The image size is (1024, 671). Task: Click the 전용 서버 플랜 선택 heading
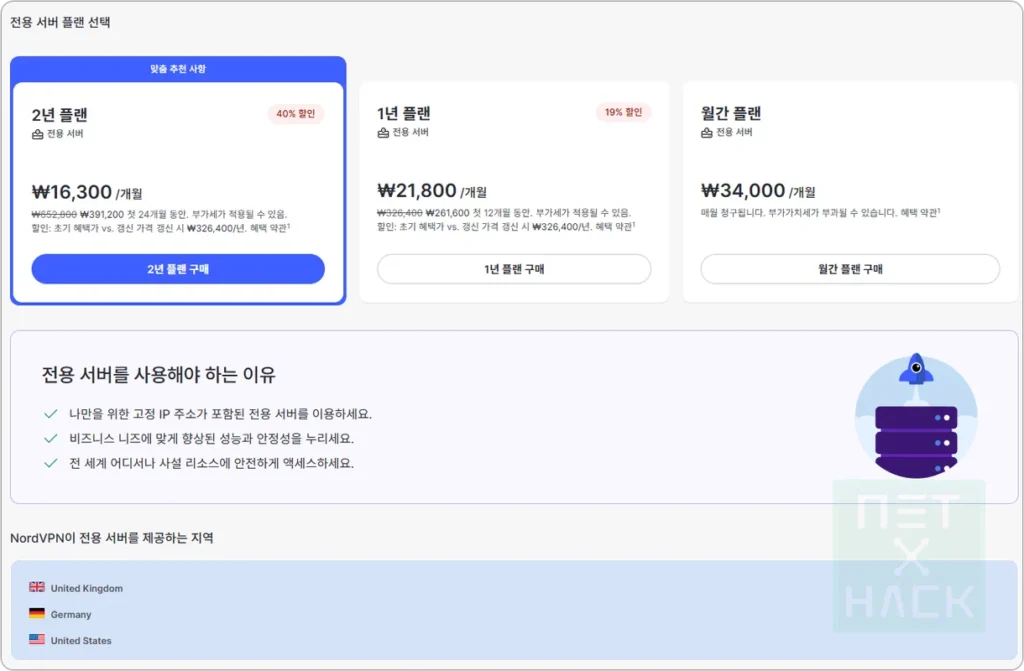60,22
